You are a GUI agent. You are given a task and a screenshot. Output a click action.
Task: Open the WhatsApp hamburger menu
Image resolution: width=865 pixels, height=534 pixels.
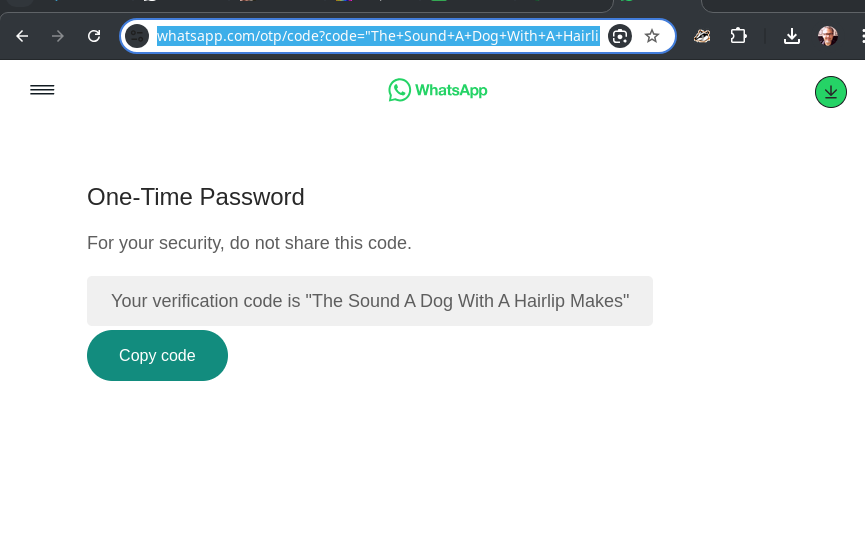tap(42, 90)
